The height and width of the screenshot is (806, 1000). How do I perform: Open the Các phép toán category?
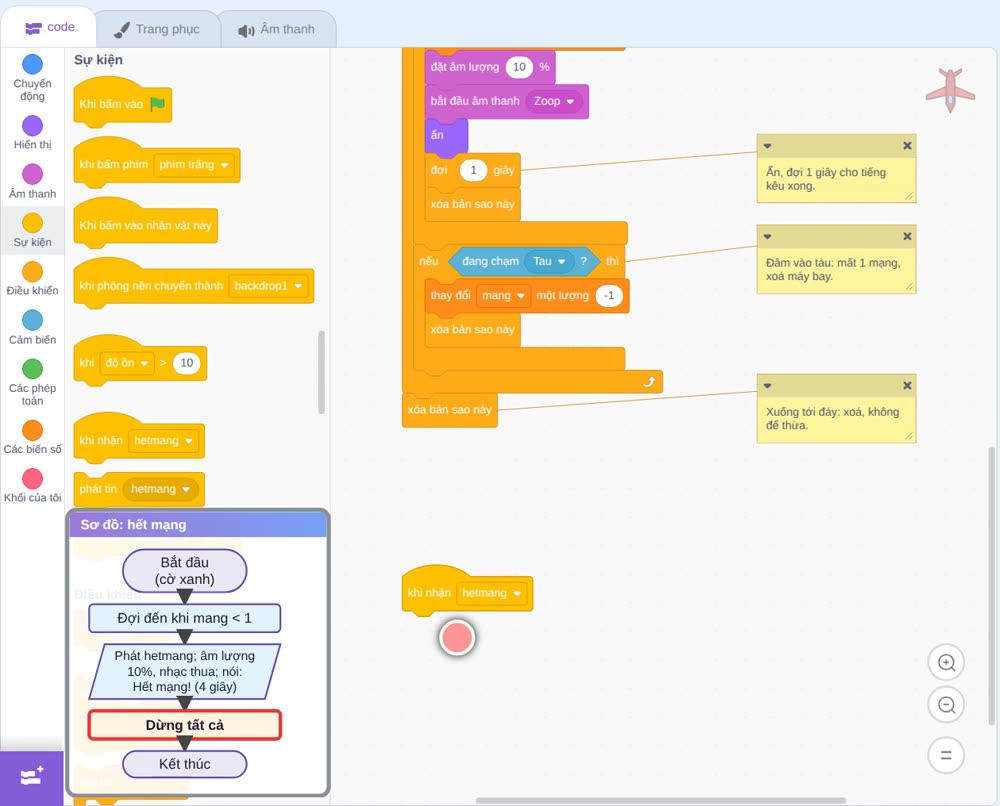pyautogui.click(x=33, y=382)
